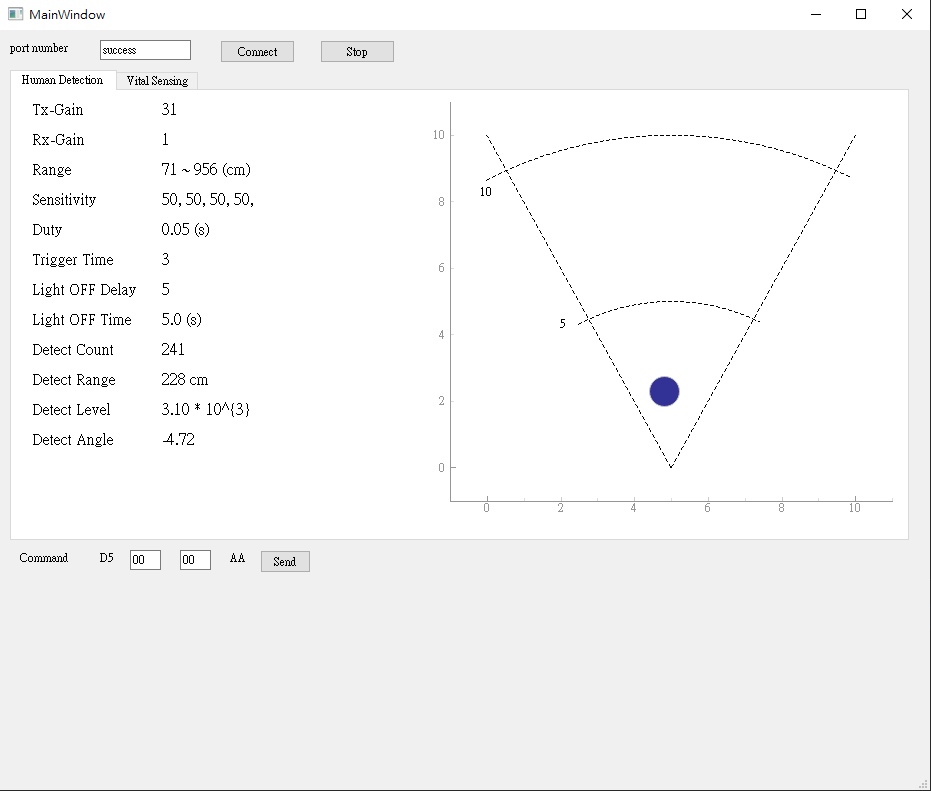Click the 5 arc label on the radar plot
Screen dimensions: 931x791
pos(562,324)
